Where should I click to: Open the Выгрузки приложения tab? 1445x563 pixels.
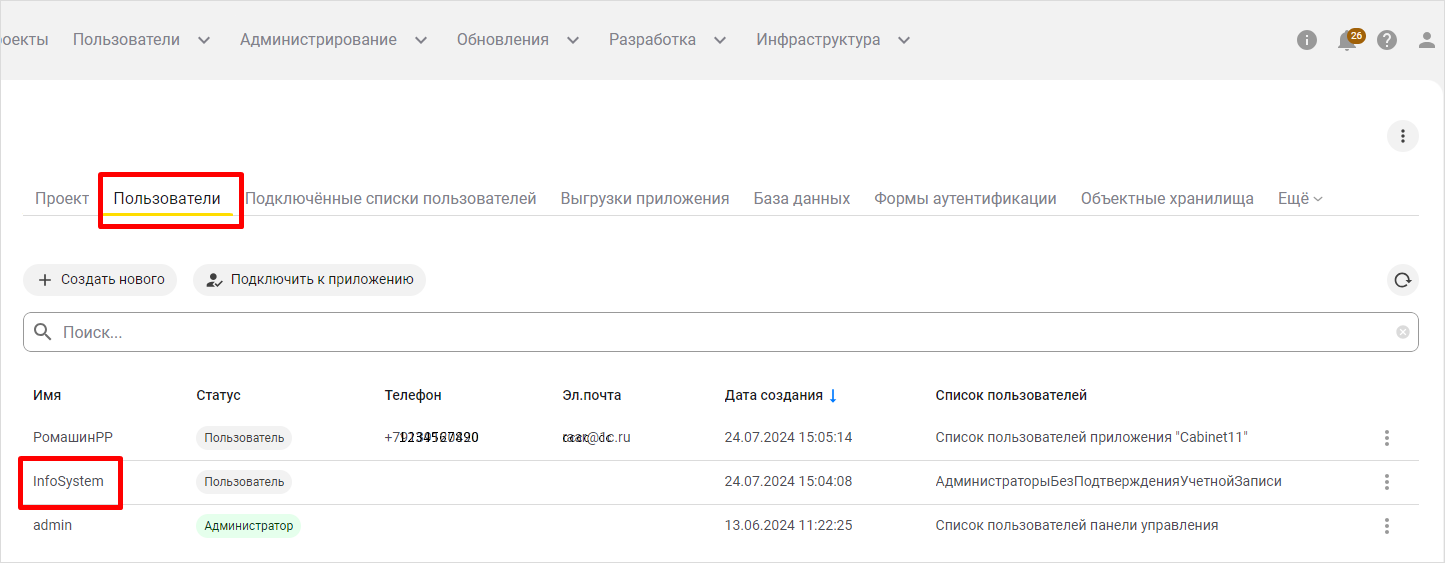coord(645,198)
